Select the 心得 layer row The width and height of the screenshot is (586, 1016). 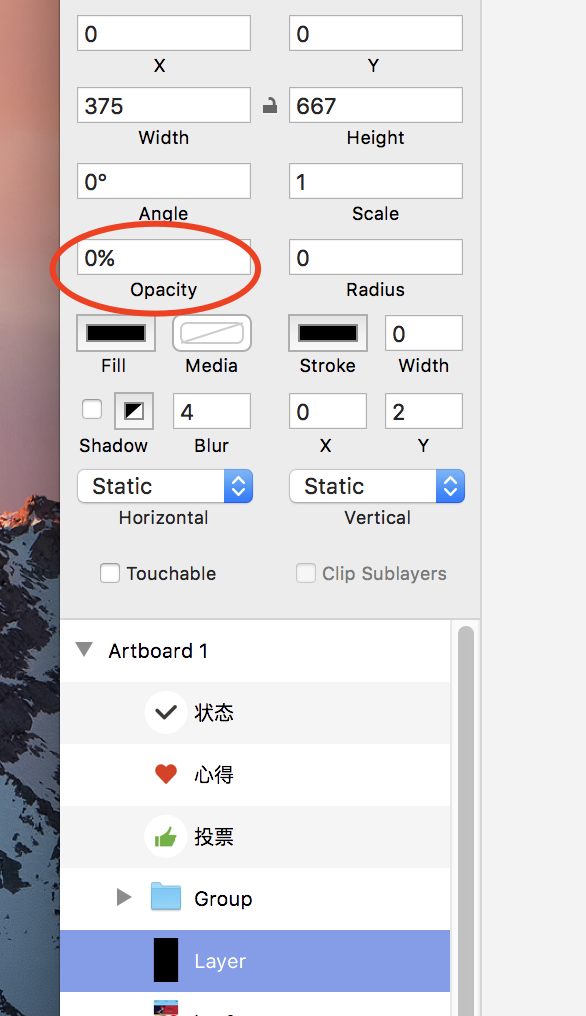(x=255, y=775)
